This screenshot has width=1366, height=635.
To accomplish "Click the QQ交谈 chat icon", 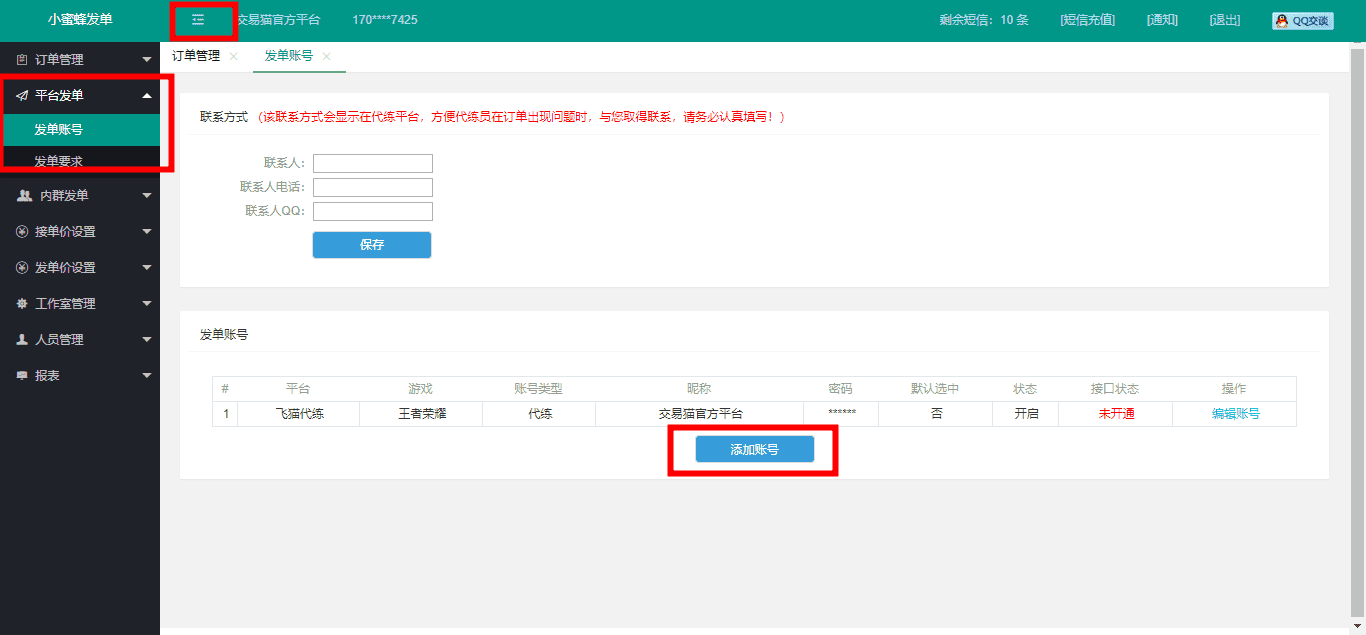I will [1302, 21].
